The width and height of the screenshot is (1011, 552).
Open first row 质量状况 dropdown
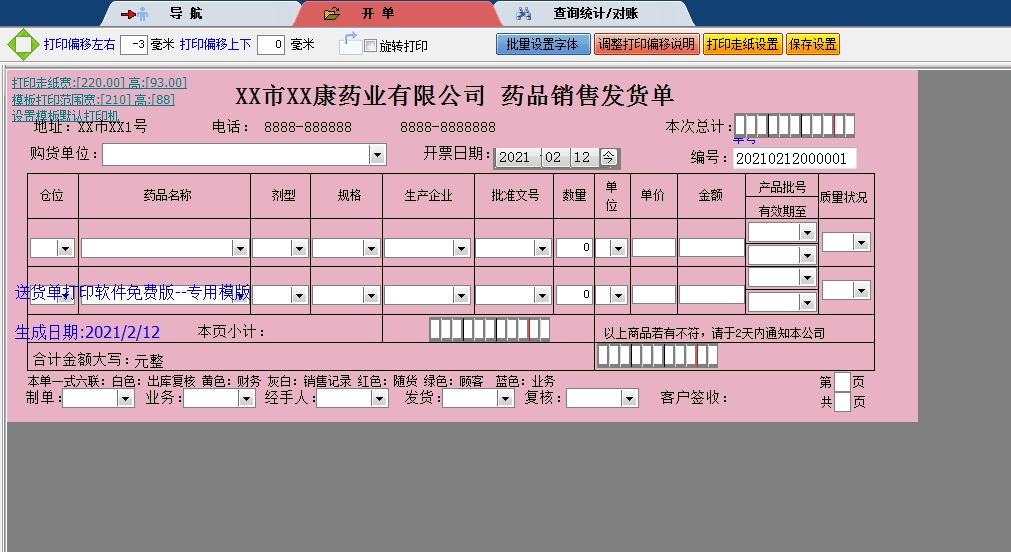pos(861,242)
